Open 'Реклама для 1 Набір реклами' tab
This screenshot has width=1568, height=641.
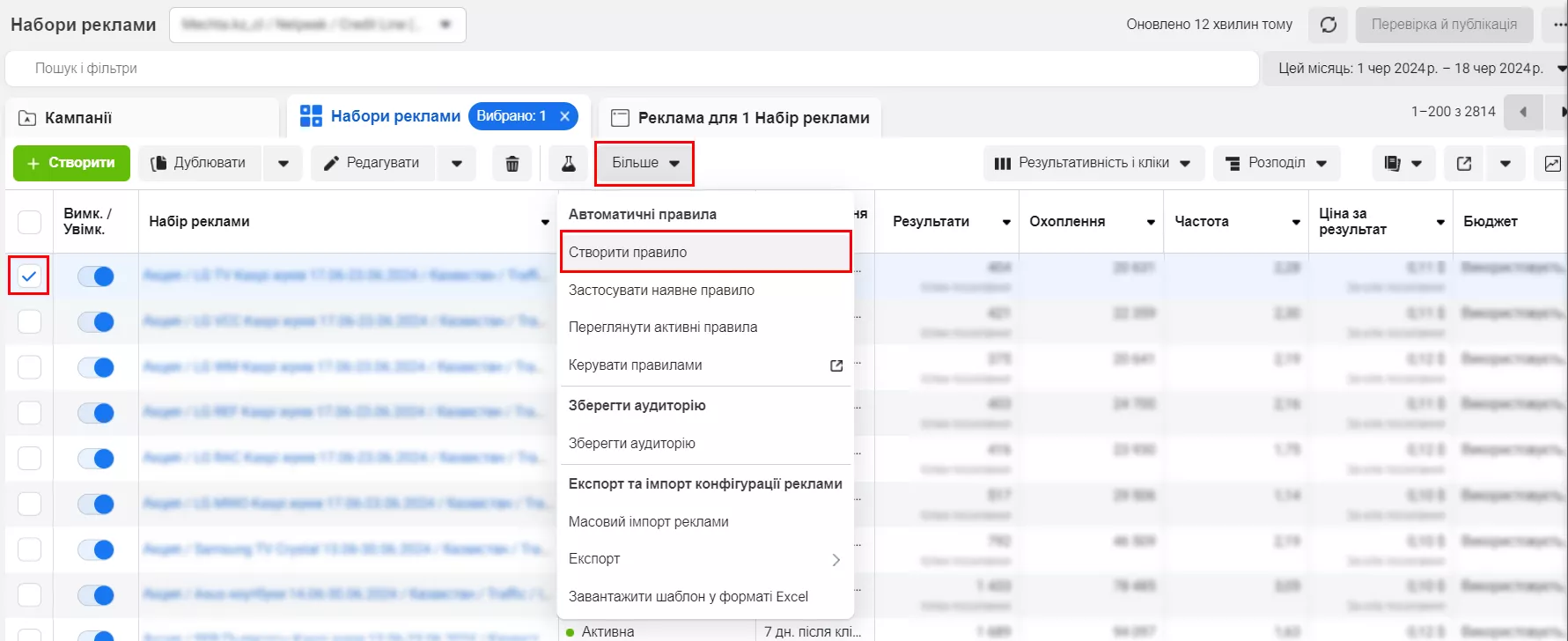coord(740,118)
